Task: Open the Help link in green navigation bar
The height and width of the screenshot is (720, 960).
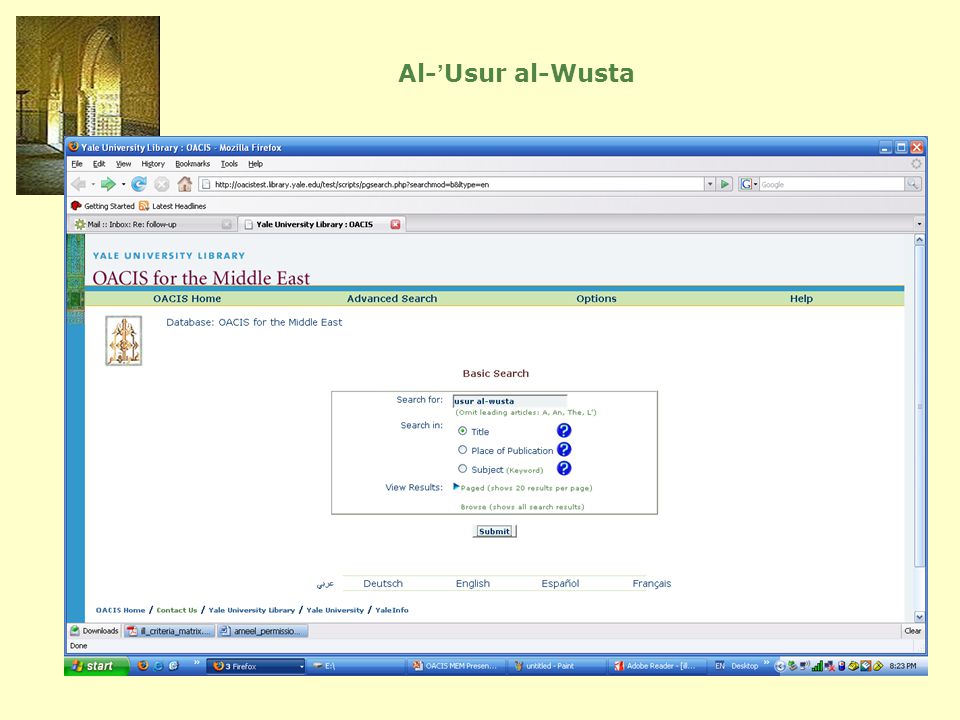Action: [x=801, y=298]
